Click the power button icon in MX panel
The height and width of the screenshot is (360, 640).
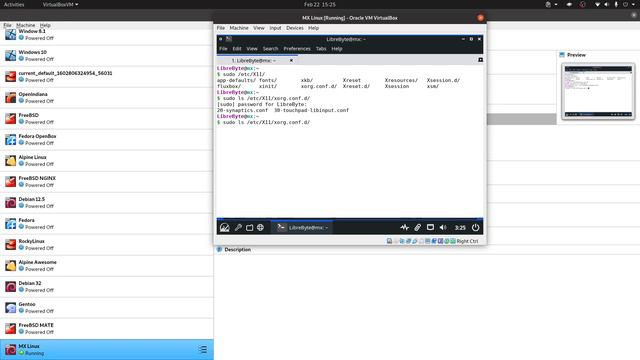click(476, 227)
